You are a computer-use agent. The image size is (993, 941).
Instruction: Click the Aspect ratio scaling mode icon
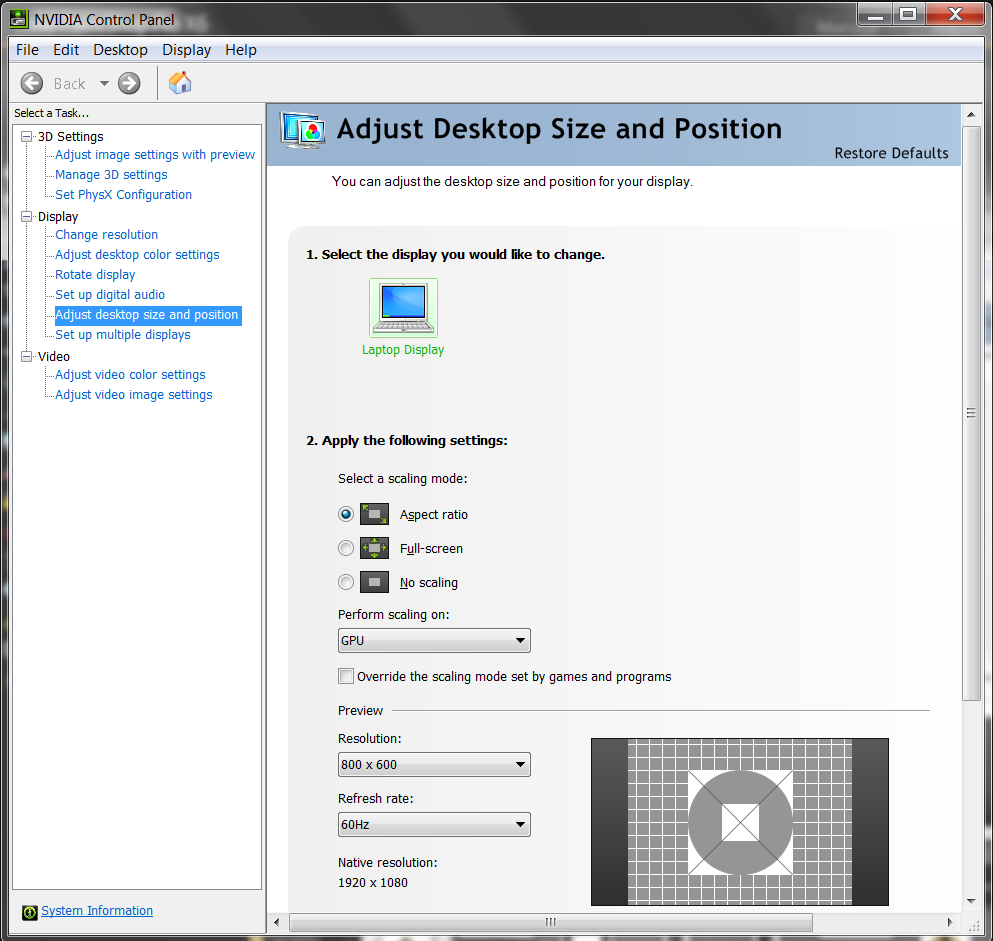click(x=375, y=514)
